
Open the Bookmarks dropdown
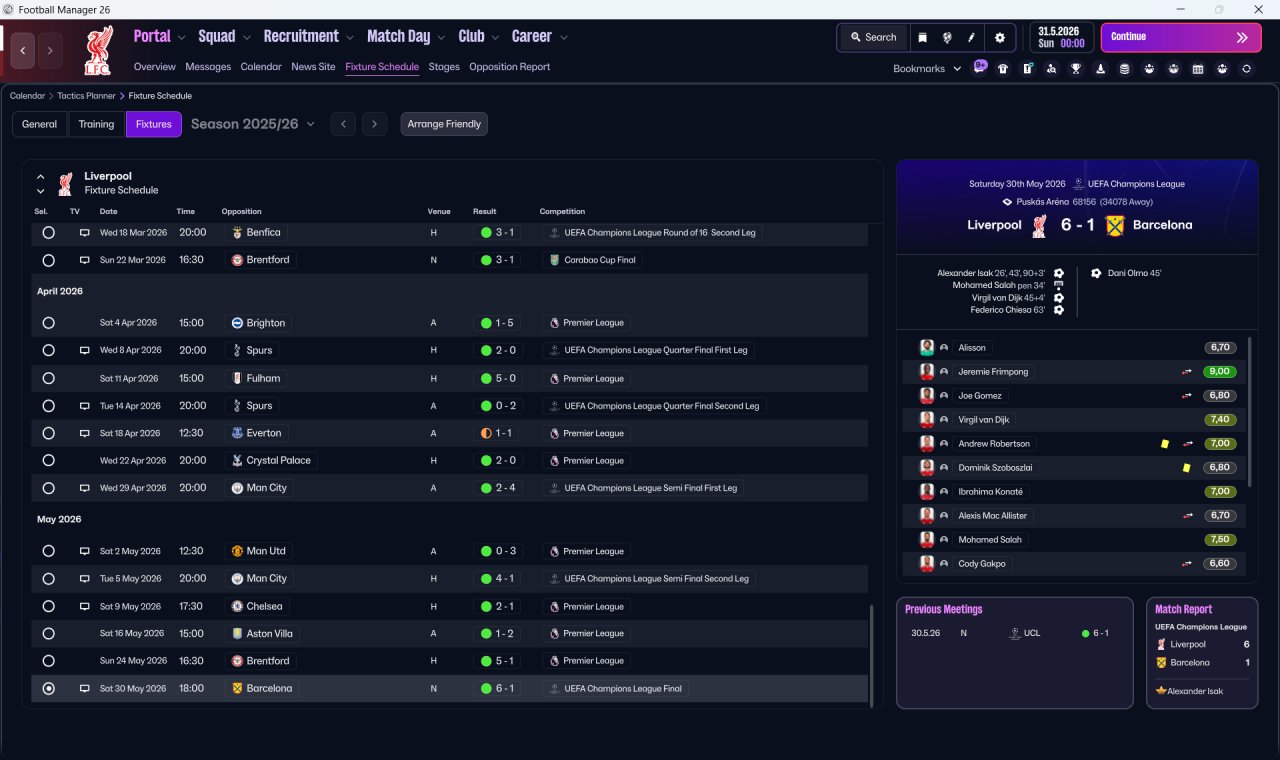click(927, 69)
